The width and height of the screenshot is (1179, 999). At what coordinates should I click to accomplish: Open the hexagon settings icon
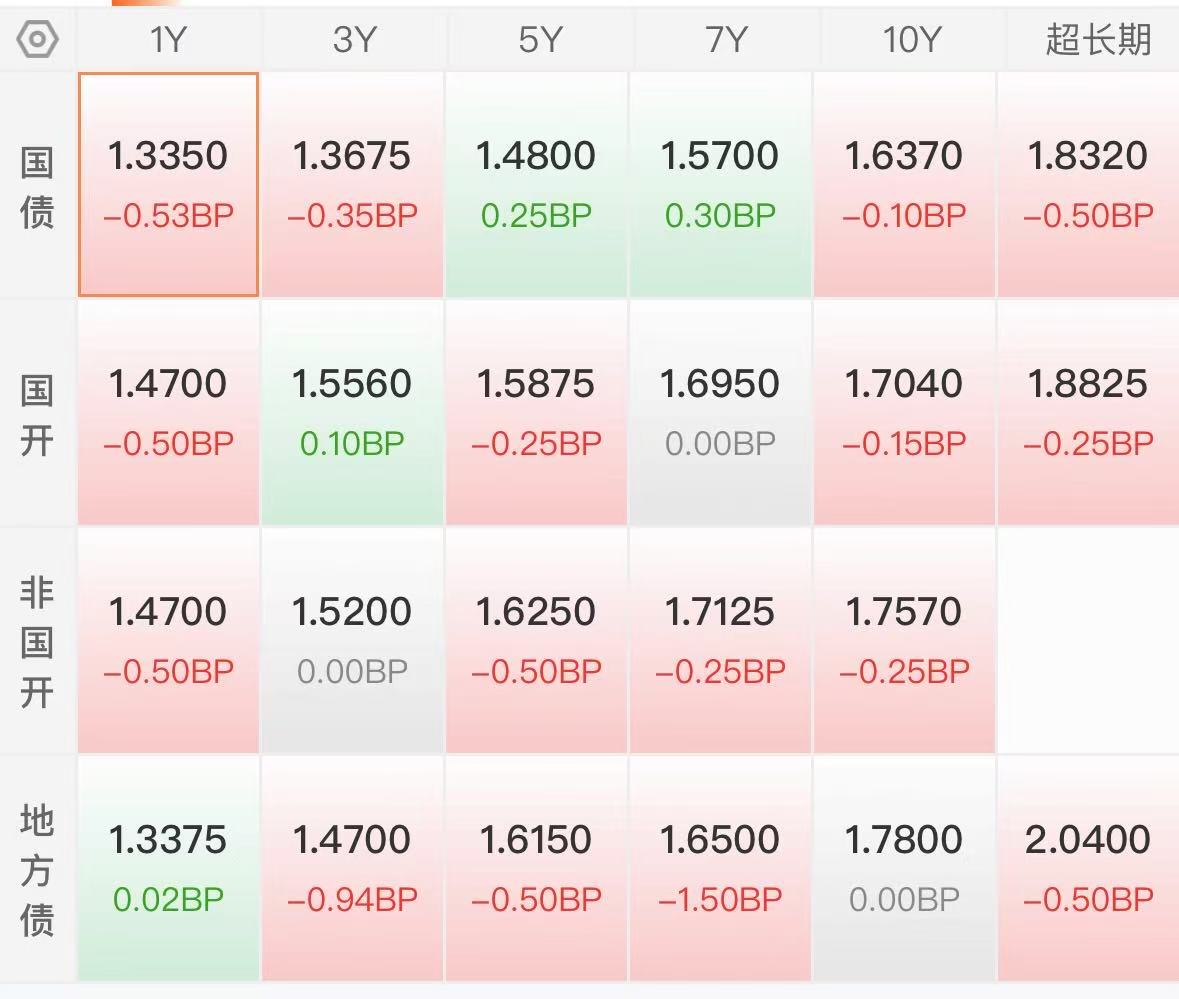click(x=38, y=39)
